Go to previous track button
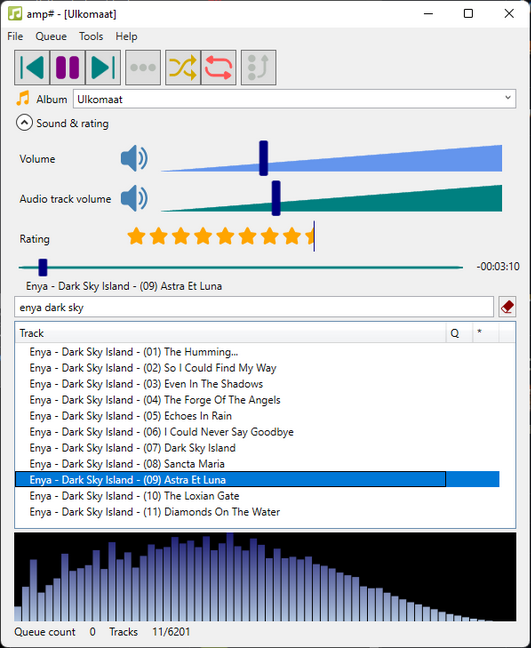 [x=32, y=67]
